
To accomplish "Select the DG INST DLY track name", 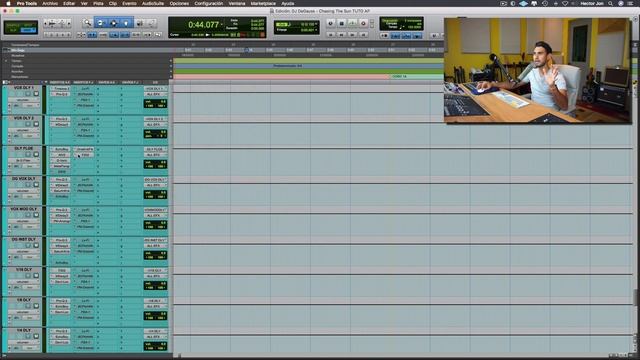I will [x=24, y=239].
